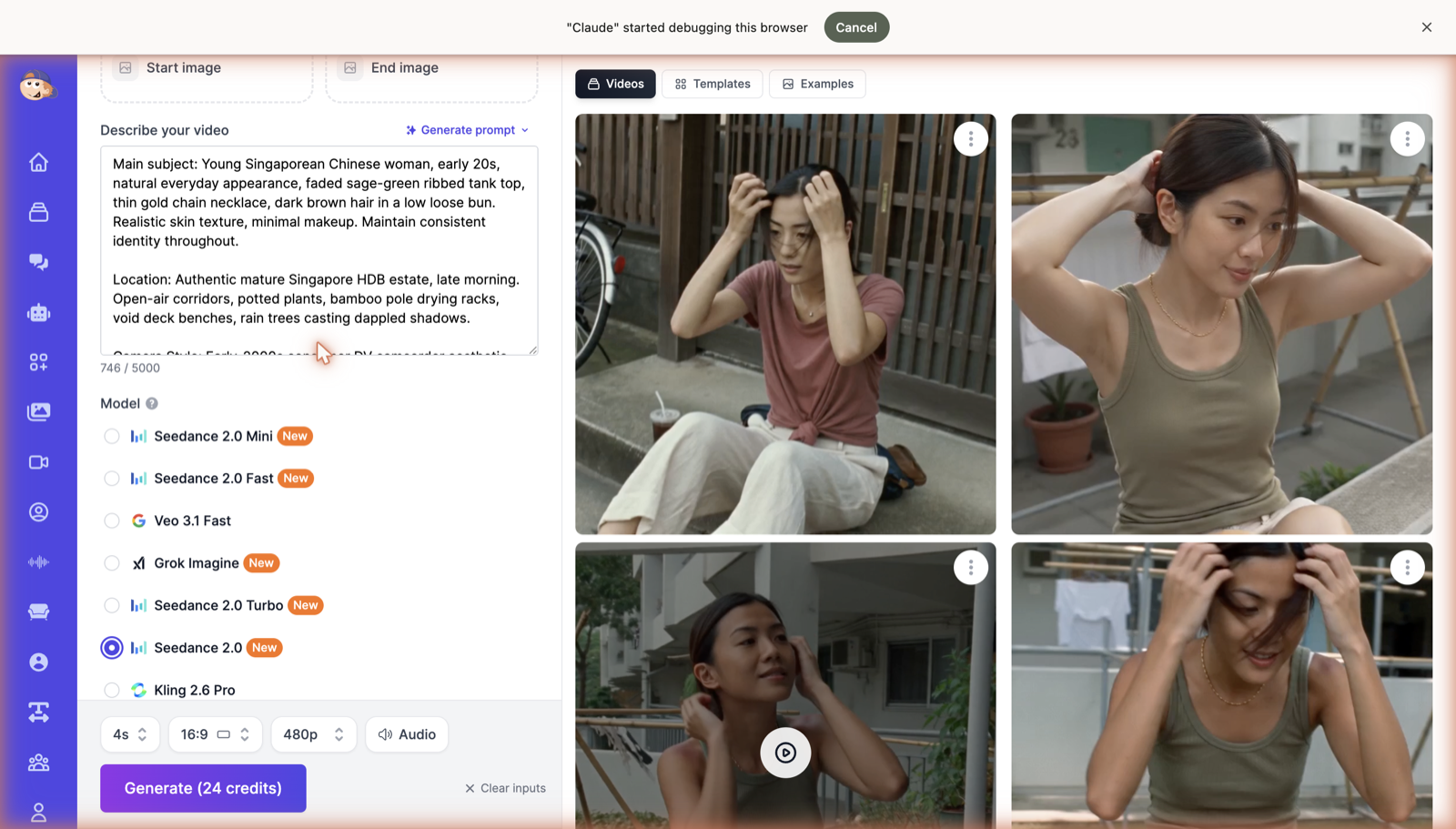1456x829 pixels.
Task: Open the chat bubbles sidebar icon
Action: point(38,262)
